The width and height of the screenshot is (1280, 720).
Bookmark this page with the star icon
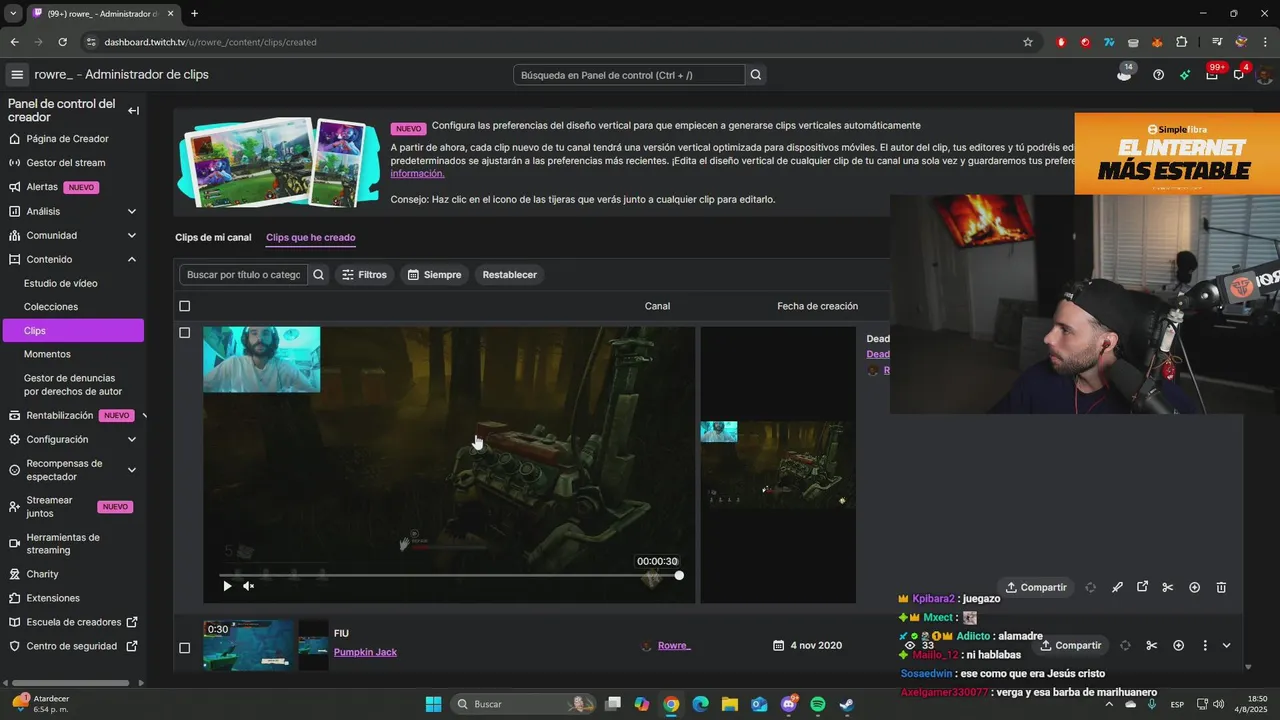click(x=1027, y=42)
